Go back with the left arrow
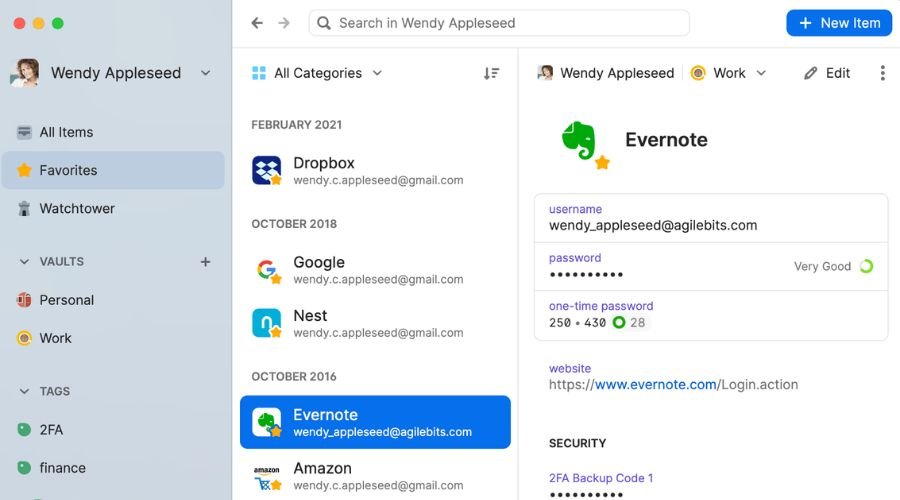Viewport: 900px width, 500px height. [x=257, y=23]
